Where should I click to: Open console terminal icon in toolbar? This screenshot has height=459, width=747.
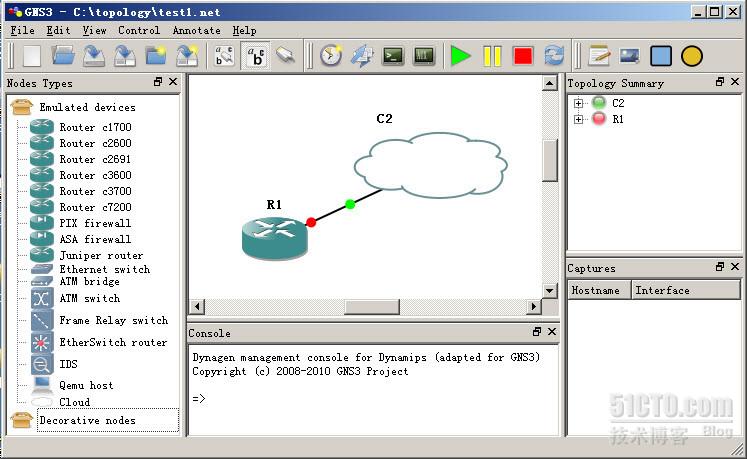393,56
